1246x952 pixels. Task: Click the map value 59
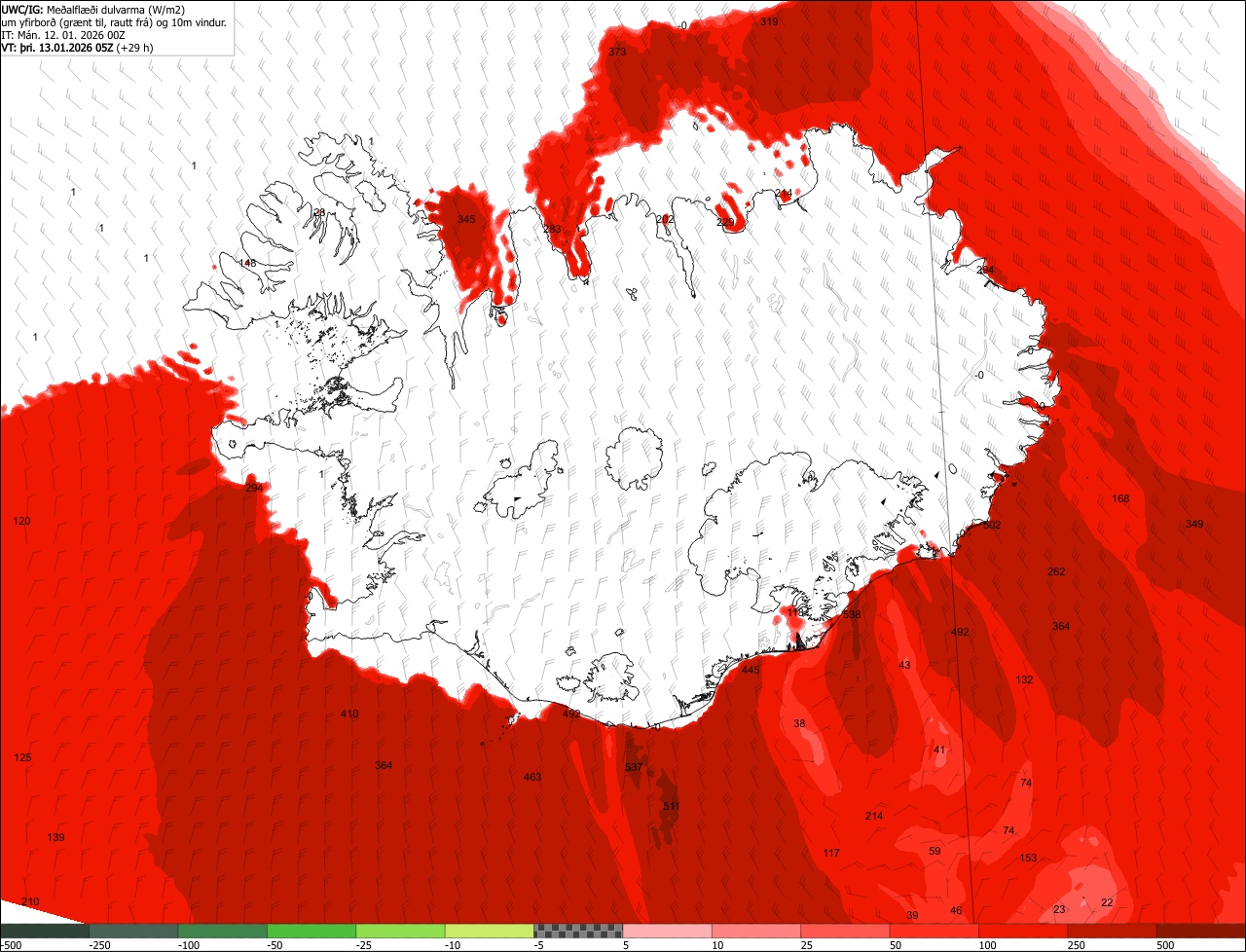click(934, 851)
